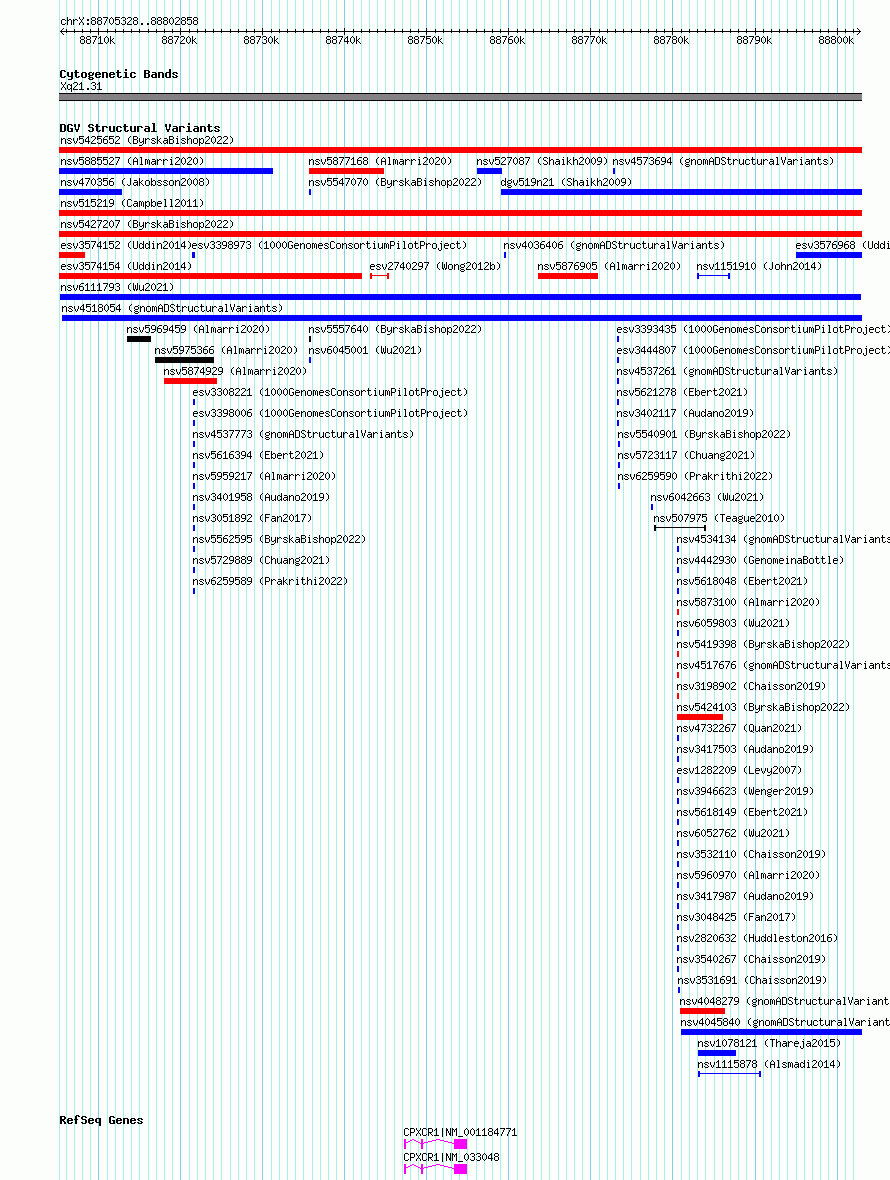
Task: Click nsv527087 (Shaikh2009) label
Action: [542, 161]
